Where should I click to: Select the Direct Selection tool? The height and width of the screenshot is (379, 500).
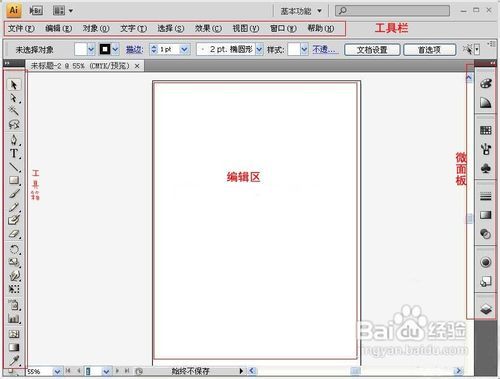(x=14, y=98)
